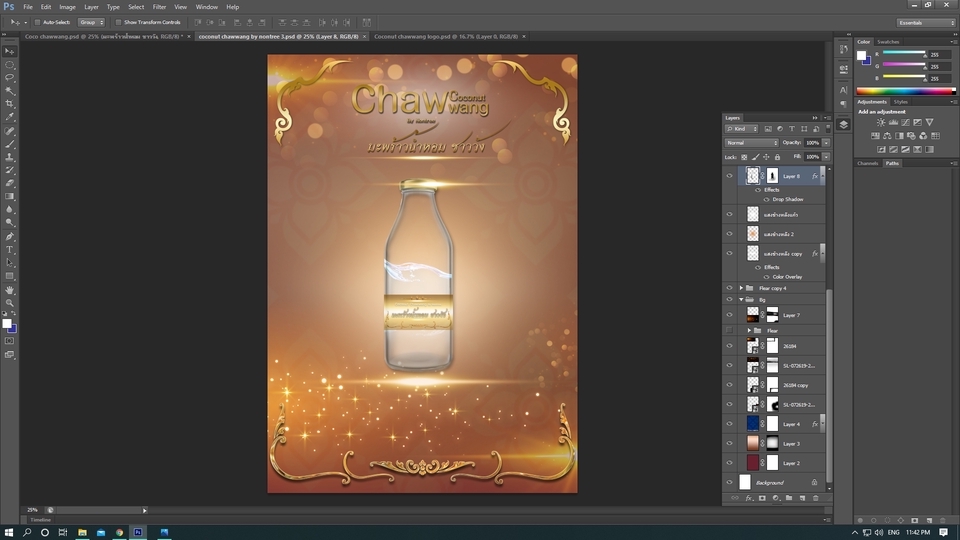Select the Healing Brush tool
Viewport: 960px width, 540px height.
(9, 131)
